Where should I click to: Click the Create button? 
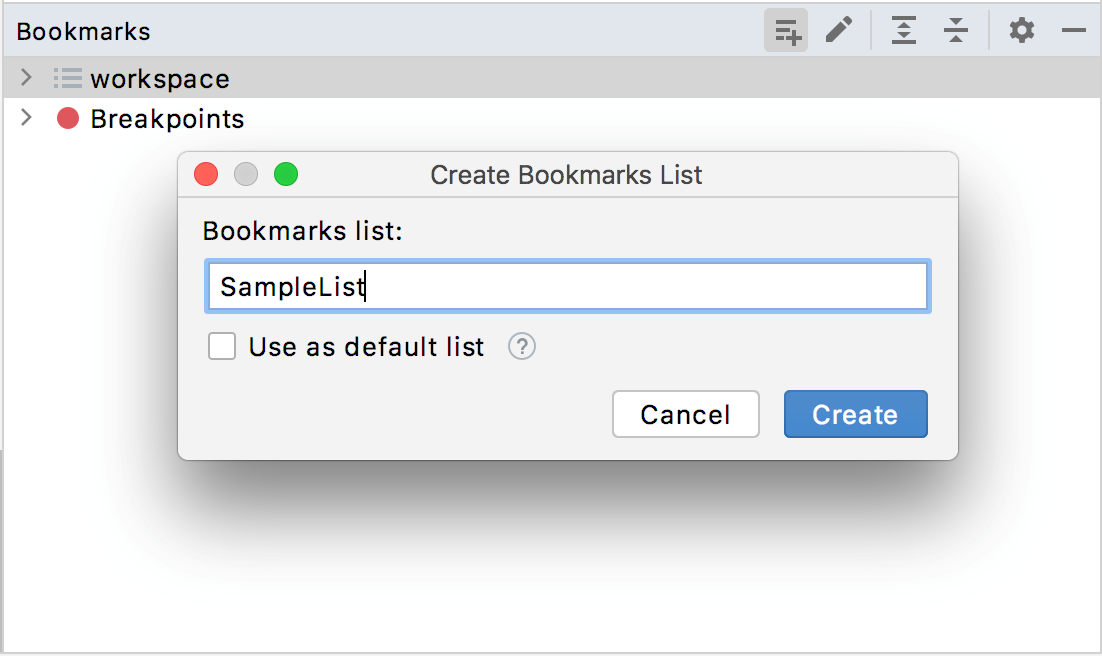coord(855,414)
